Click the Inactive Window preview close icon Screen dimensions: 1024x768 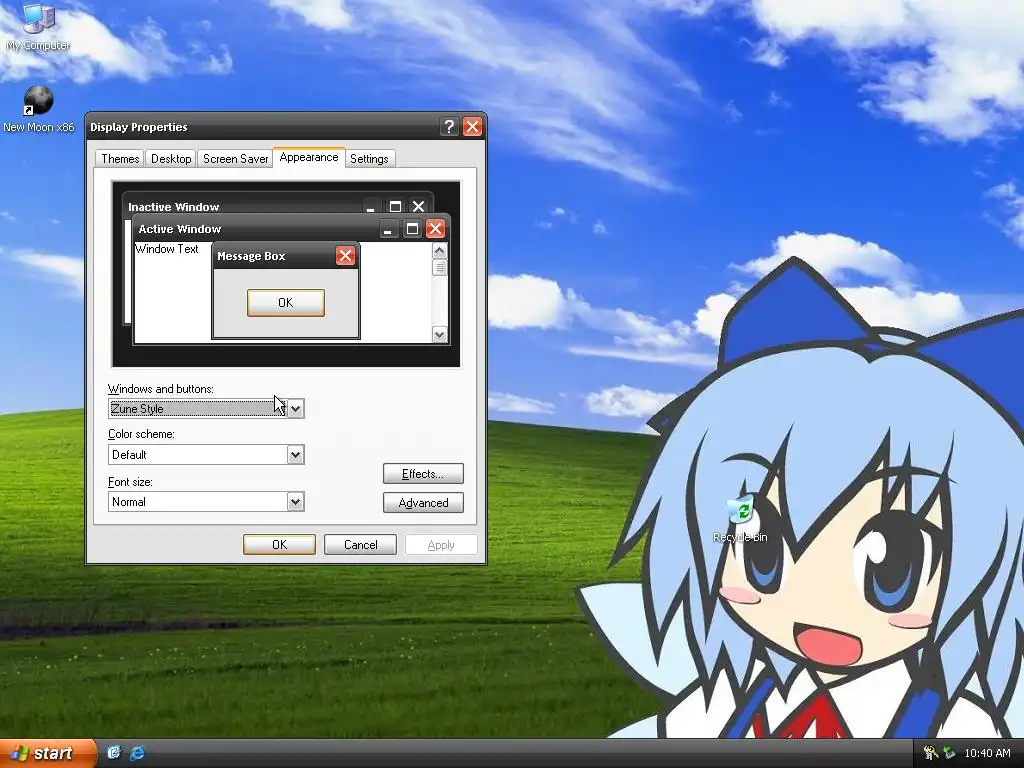pyautogui.click(x=419, y=206)
